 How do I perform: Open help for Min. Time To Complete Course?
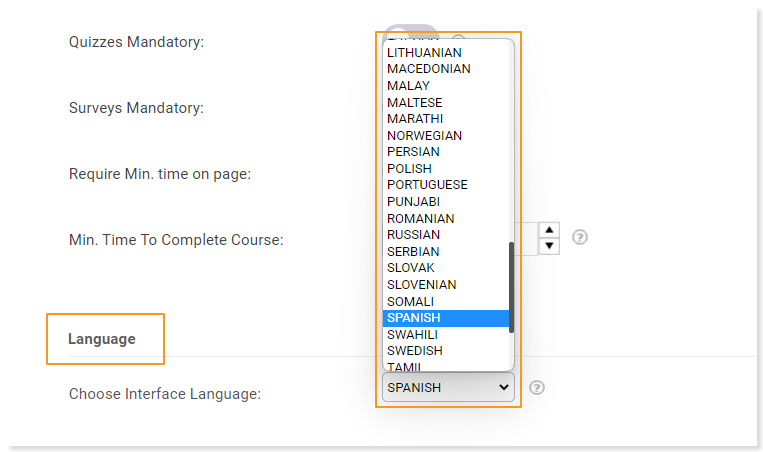[580, 237]
